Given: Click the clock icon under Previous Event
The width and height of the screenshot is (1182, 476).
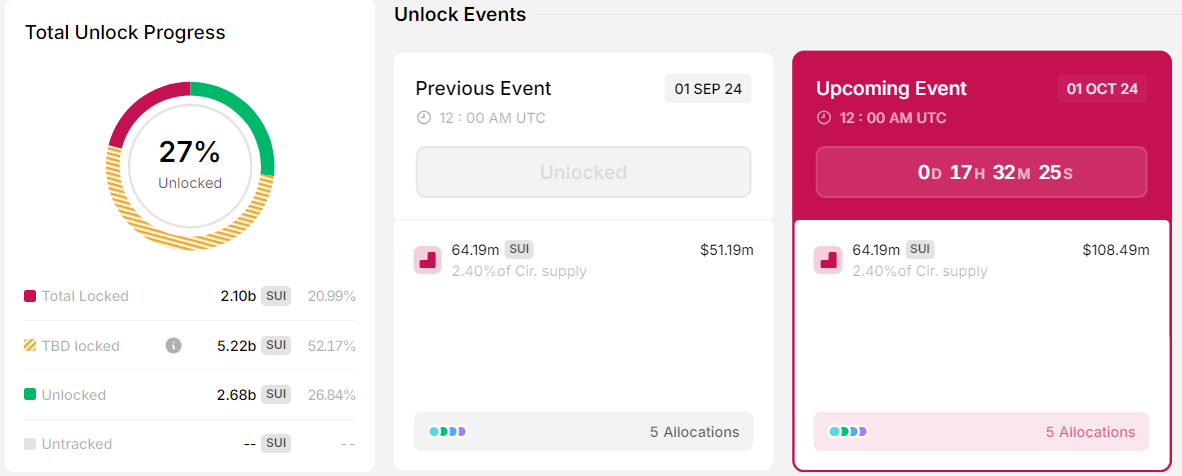Looking at the screenshot, I should pyautogui.click(x=423, y=118).
